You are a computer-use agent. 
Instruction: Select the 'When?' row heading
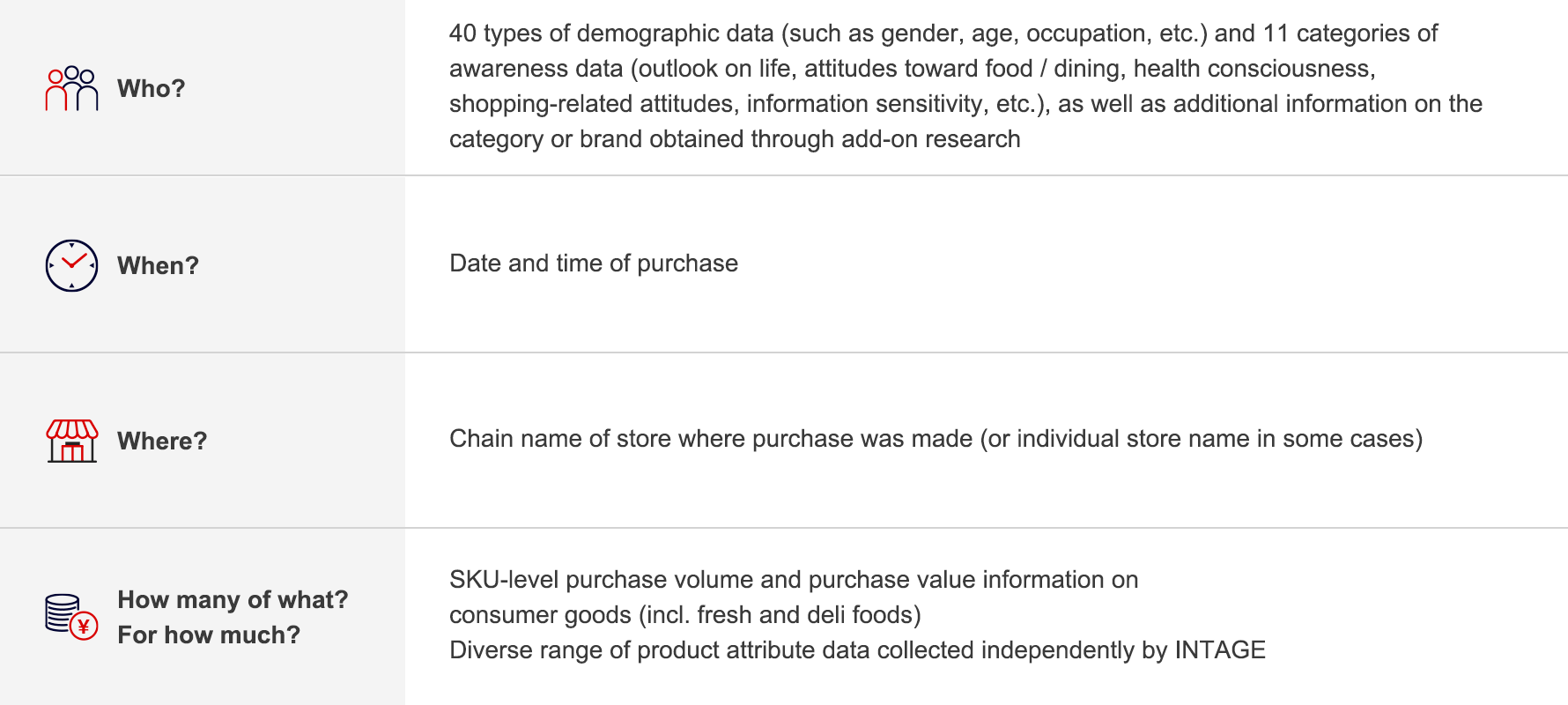(159, 265)
